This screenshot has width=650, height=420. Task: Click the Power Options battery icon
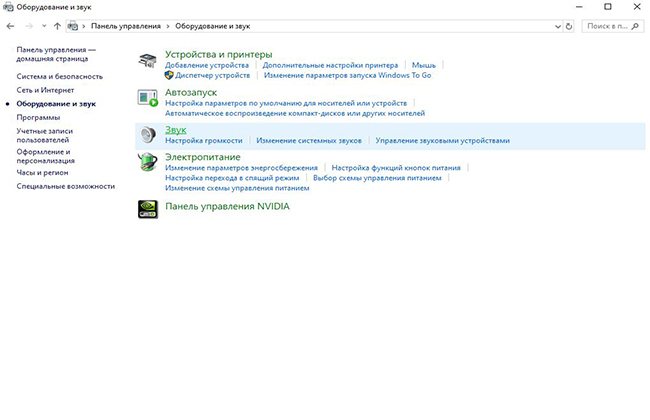pyautogui.click(x=148, y=162)
